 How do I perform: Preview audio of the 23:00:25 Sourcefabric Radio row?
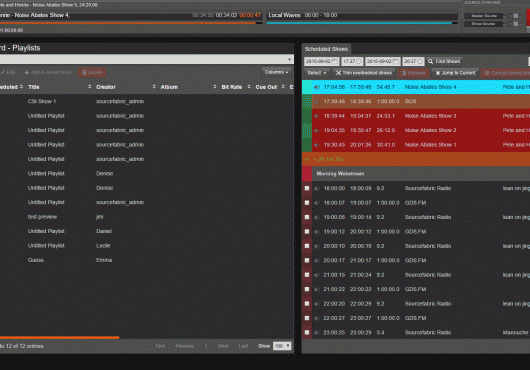317,333
